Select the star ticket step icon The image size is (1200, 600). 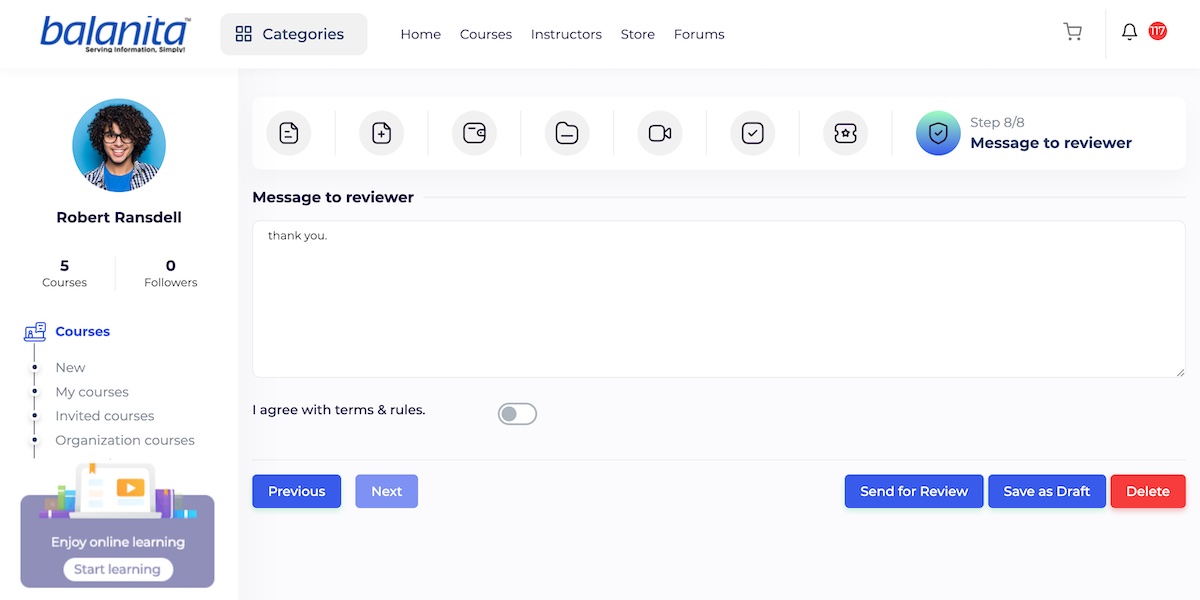tap(845, 133)
